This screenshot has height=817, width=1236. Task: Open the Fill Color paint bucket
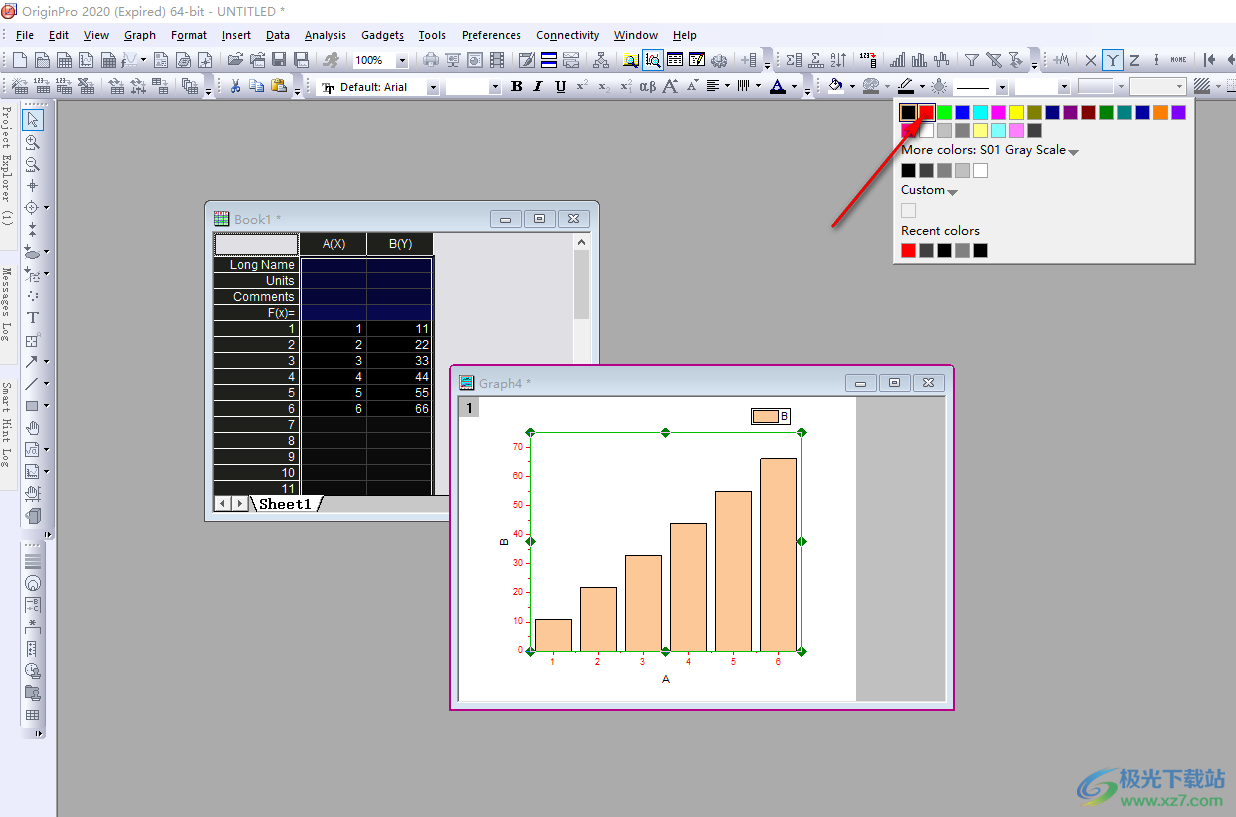tap(836, 87)
